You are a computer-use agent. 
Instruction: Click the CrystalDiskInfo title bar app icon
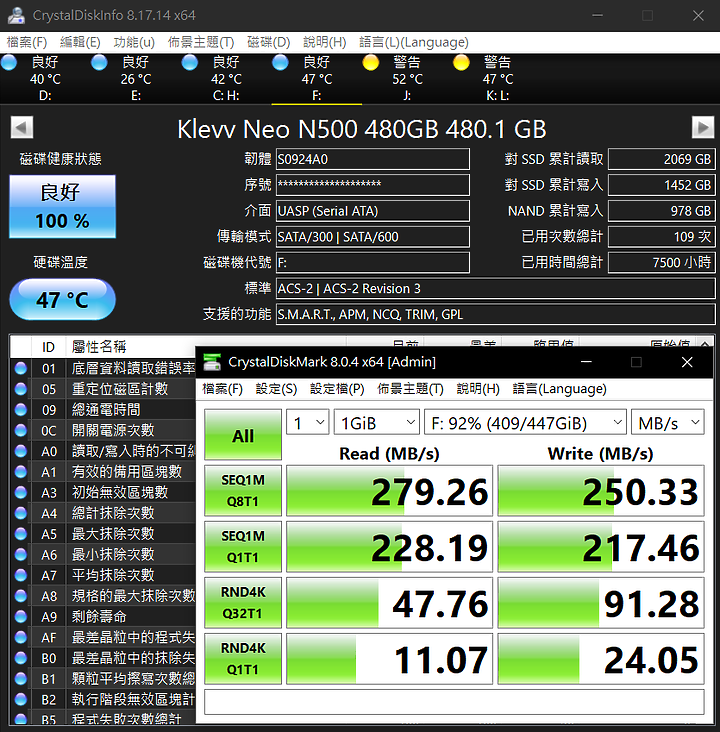coord(17,15)
